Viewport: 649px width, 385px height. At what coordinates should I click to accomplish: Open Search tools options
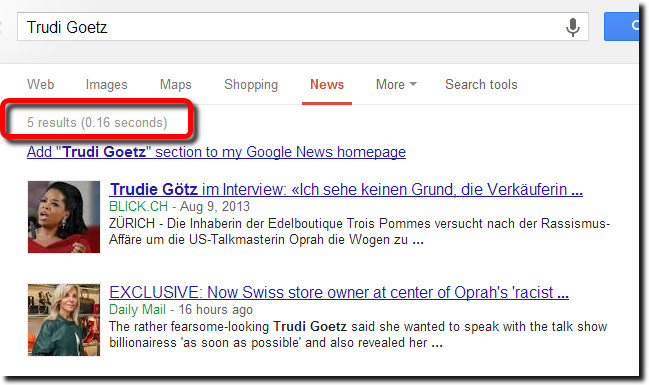pos(481,84)
